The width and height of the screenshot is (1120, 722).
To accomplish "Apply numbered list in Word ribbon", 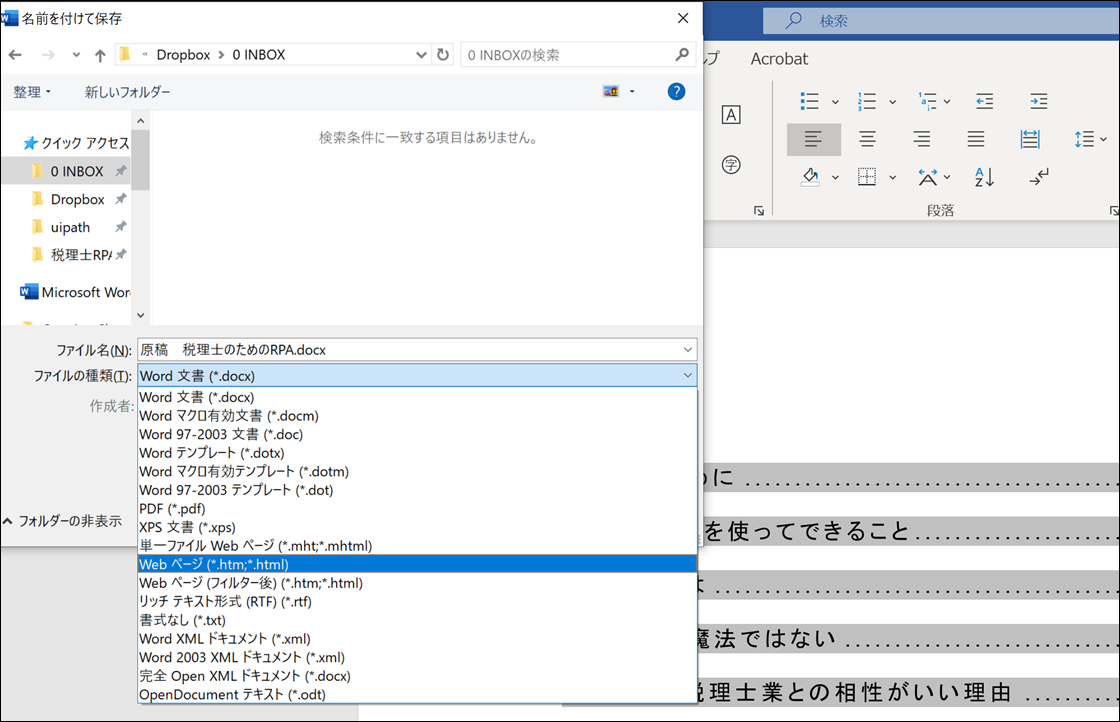I will click(866, 101).
